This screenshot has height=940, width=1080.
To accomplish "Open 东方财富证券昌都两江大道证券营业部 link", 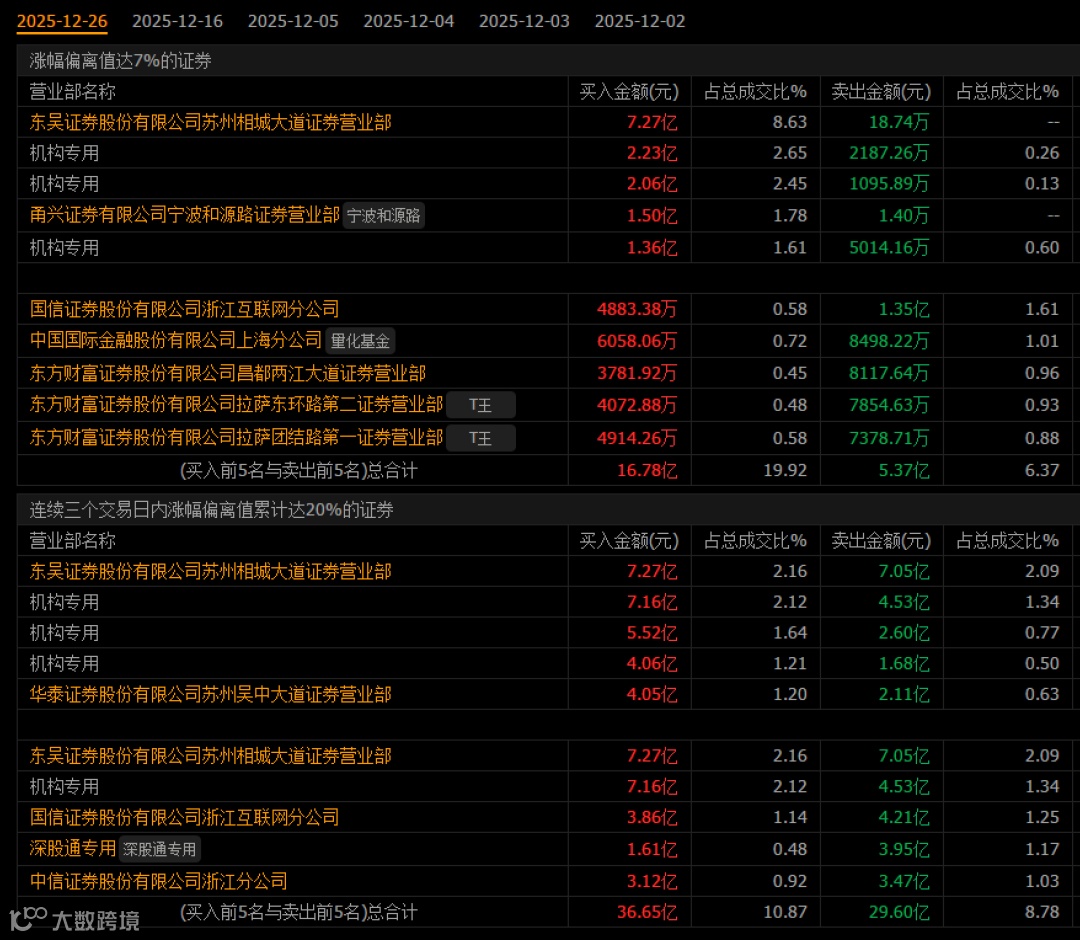I will click(x=228, y=373).
